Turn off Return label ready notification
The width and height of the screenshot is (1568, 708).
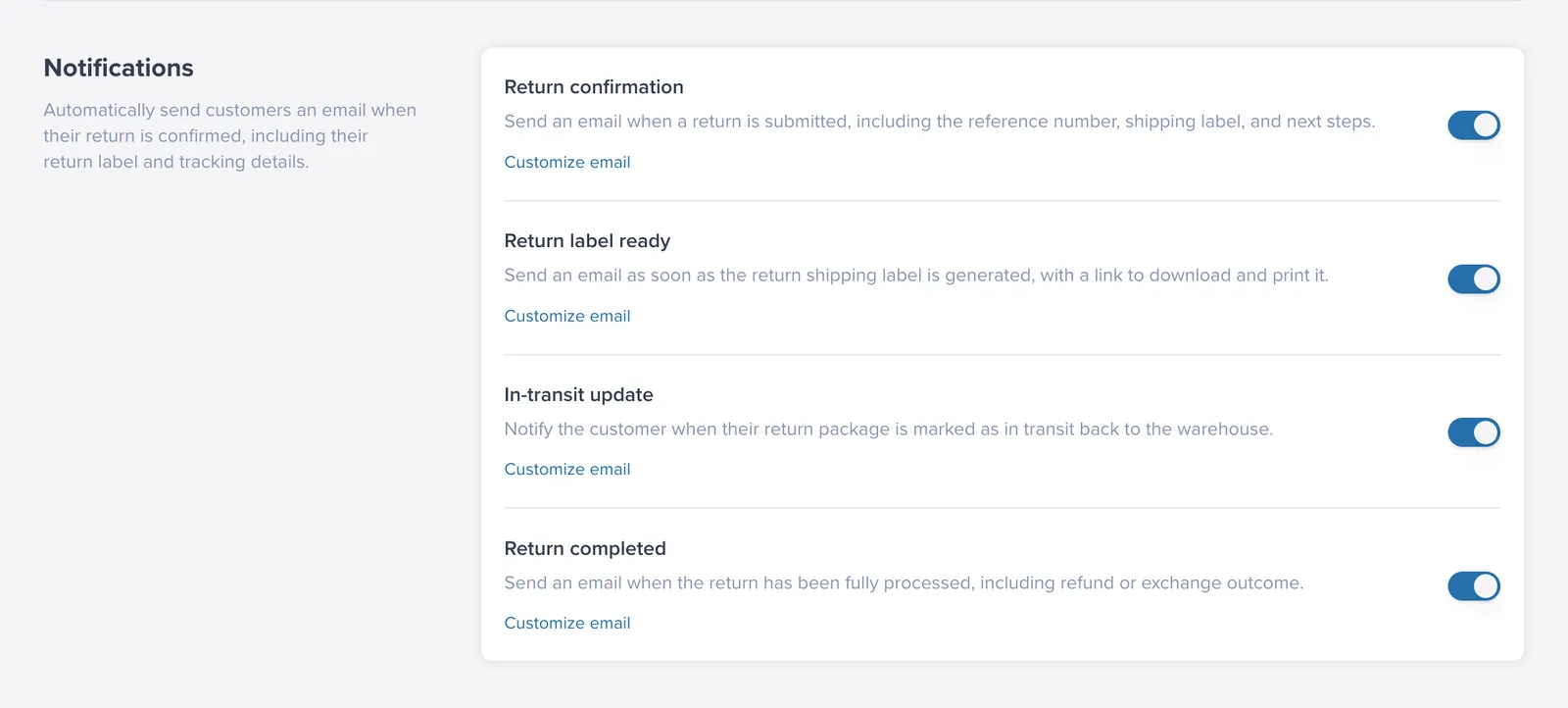coord(1474,279)
